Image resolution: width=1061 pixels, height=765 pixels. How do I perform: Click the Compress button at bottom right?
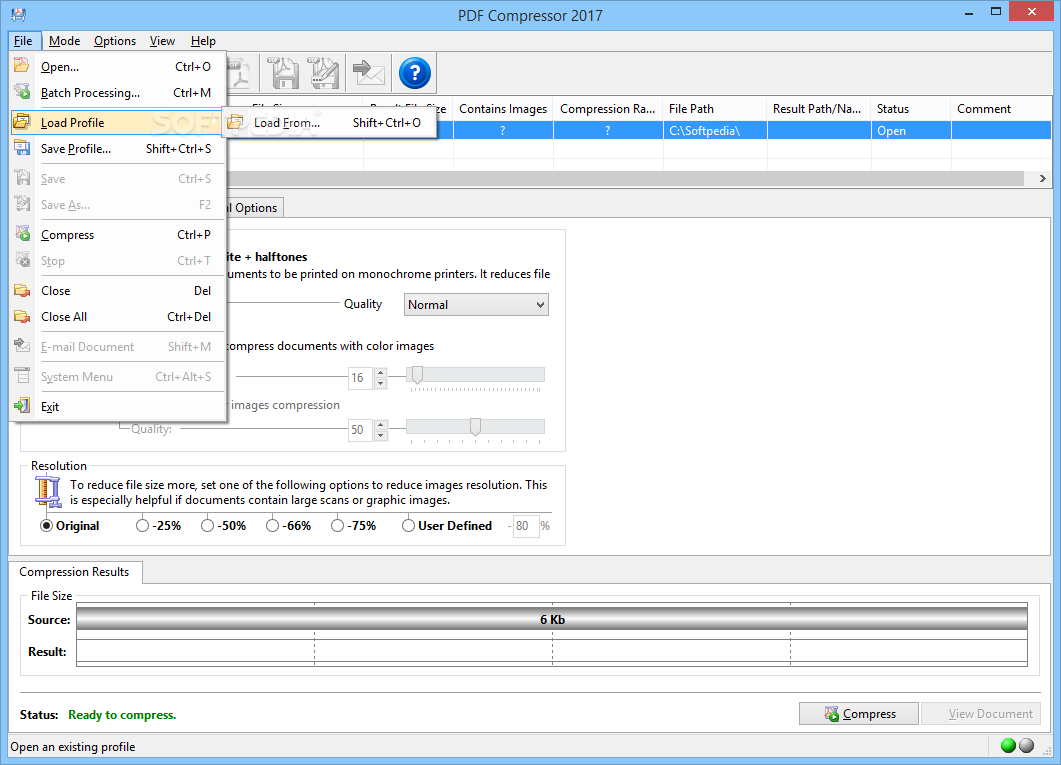(x=859, y=714)
